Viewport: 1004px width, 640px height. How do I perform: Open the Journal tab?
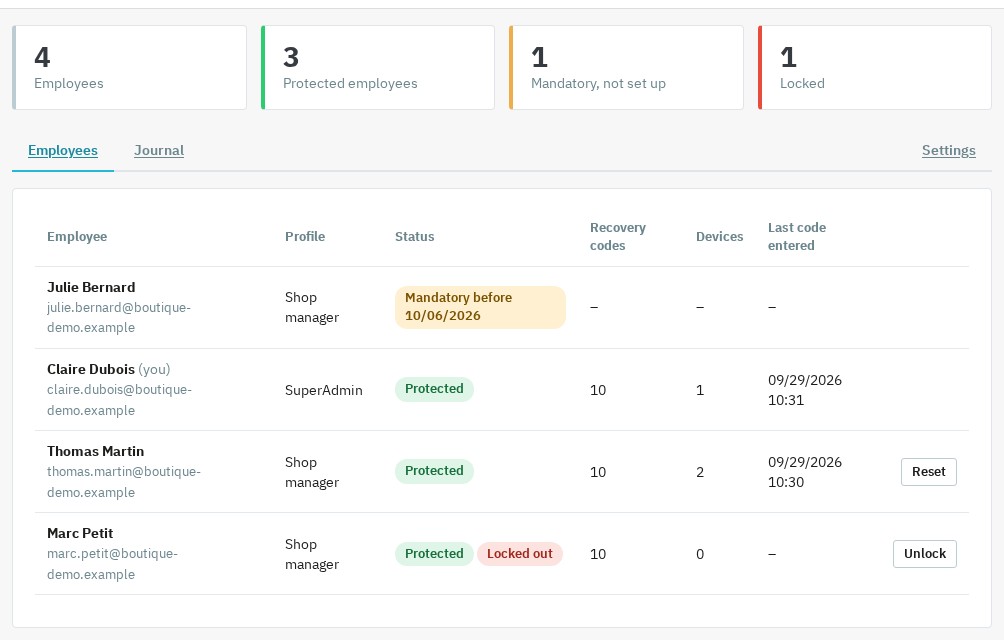click(159, 150)
